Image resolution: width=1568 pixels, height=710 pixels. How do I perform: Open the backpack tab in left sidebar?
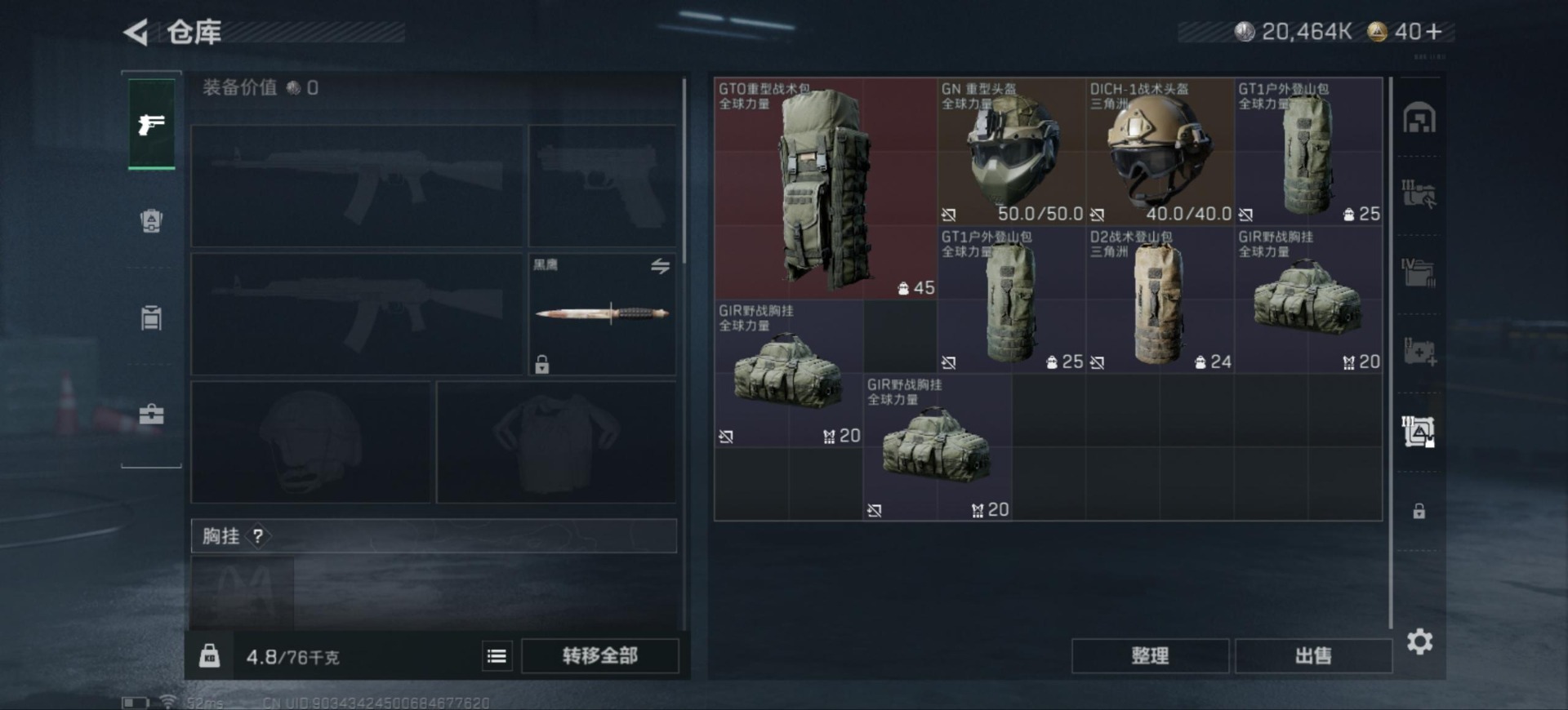(151, 220)
